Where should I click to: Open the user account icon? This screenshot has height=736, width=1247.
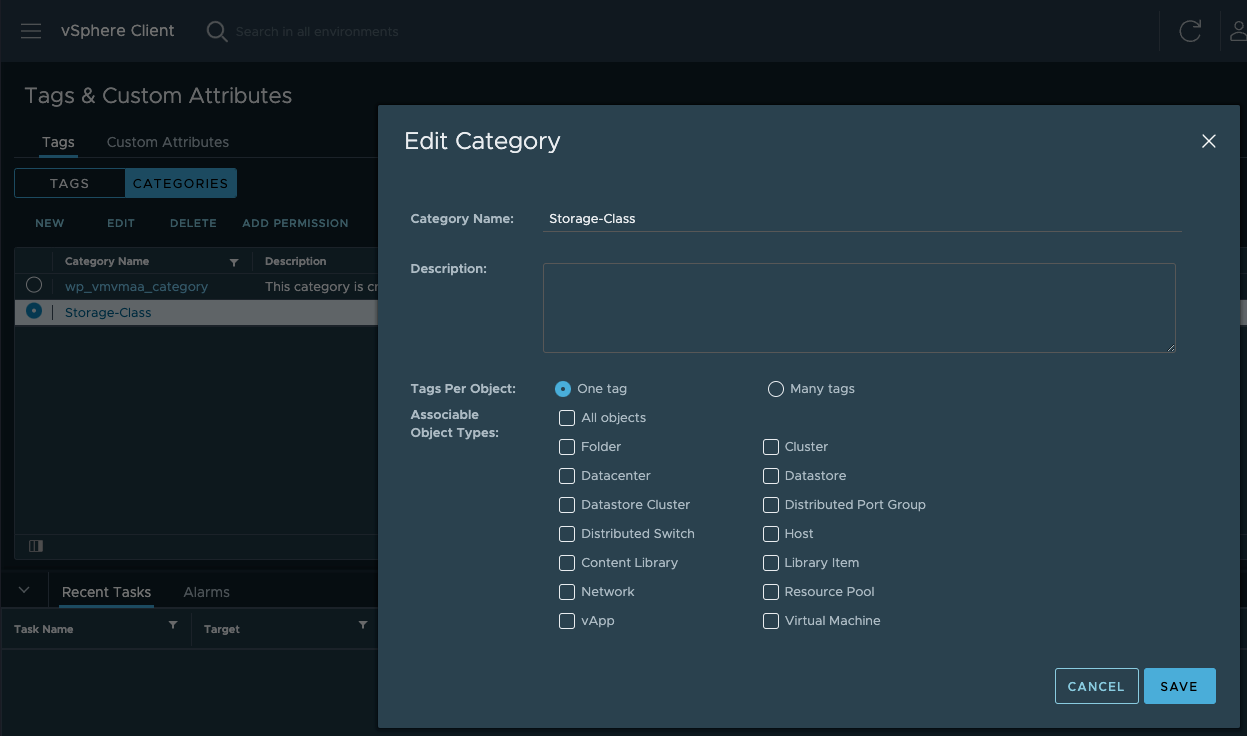(x=1238, y=31)
